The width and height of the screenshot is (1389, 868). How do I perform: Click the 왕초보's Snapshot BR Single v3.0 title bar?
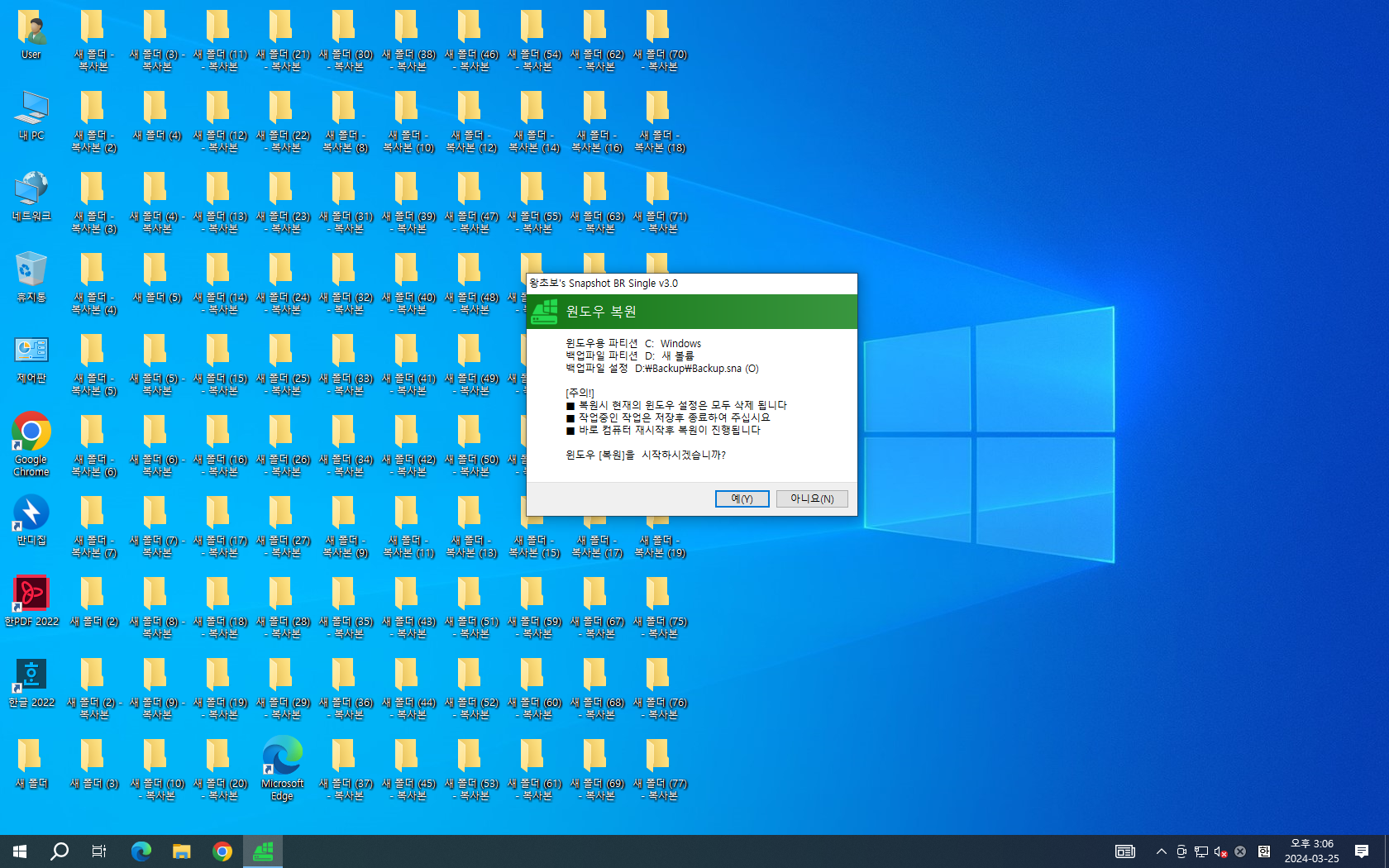point(691,283)
